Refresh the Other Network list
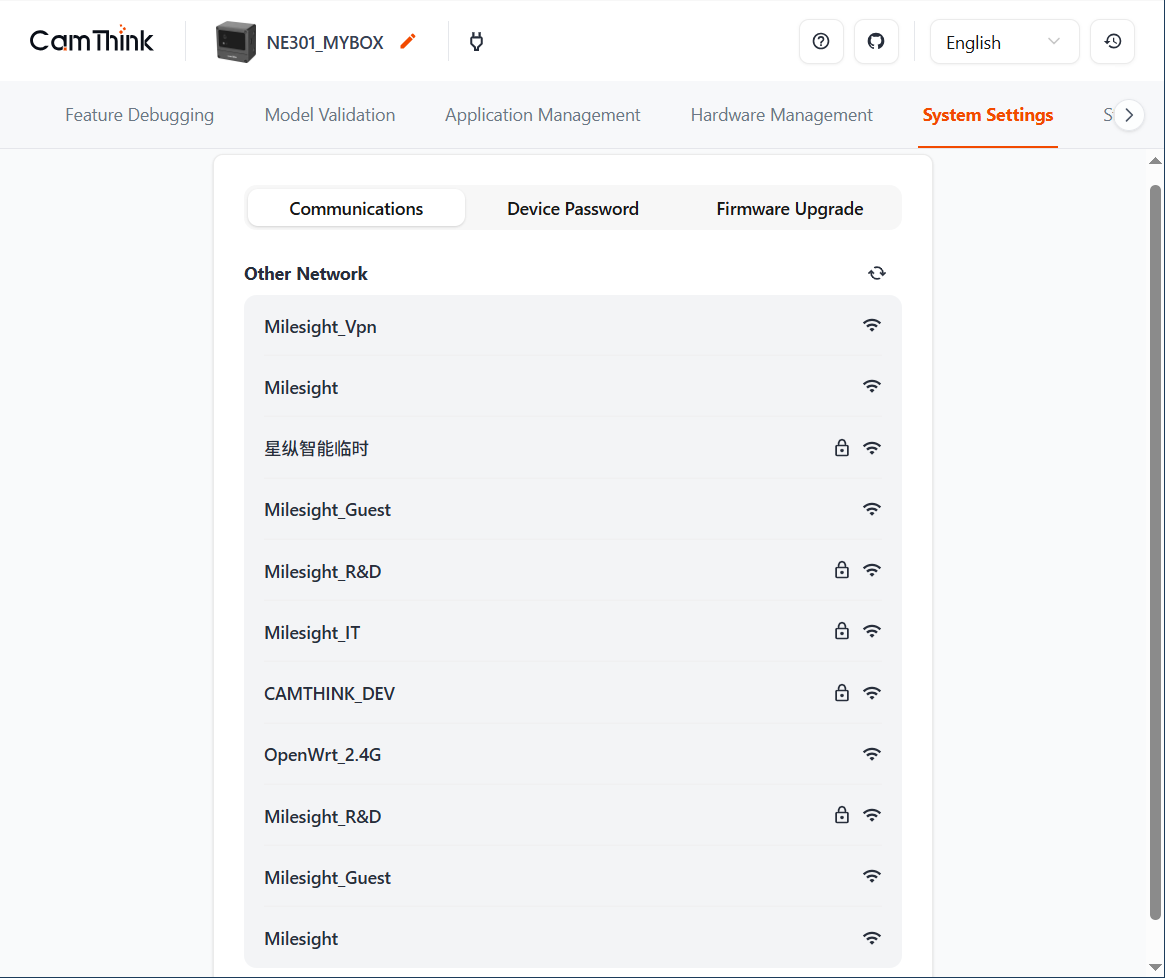The height and width of the screenshot is (978, 1165). [877, 272]
